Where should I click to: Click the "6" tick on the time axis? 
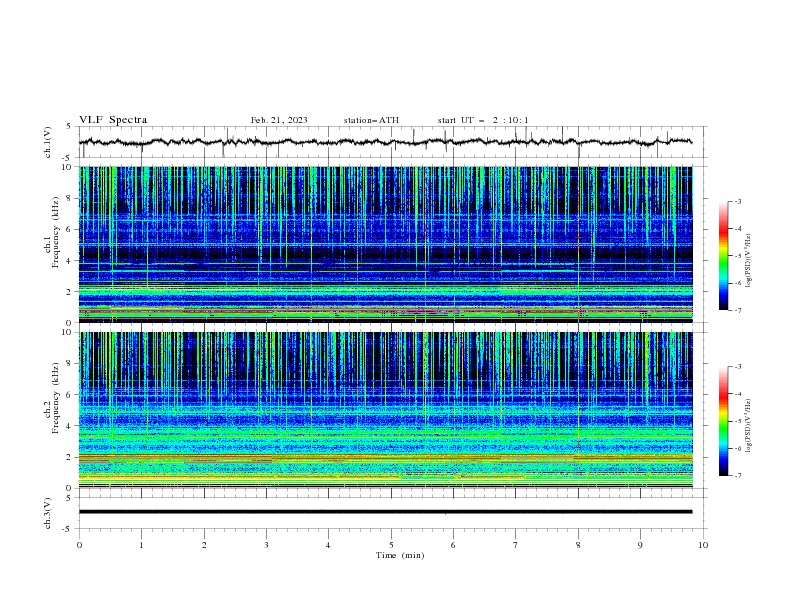click(453, 545)
